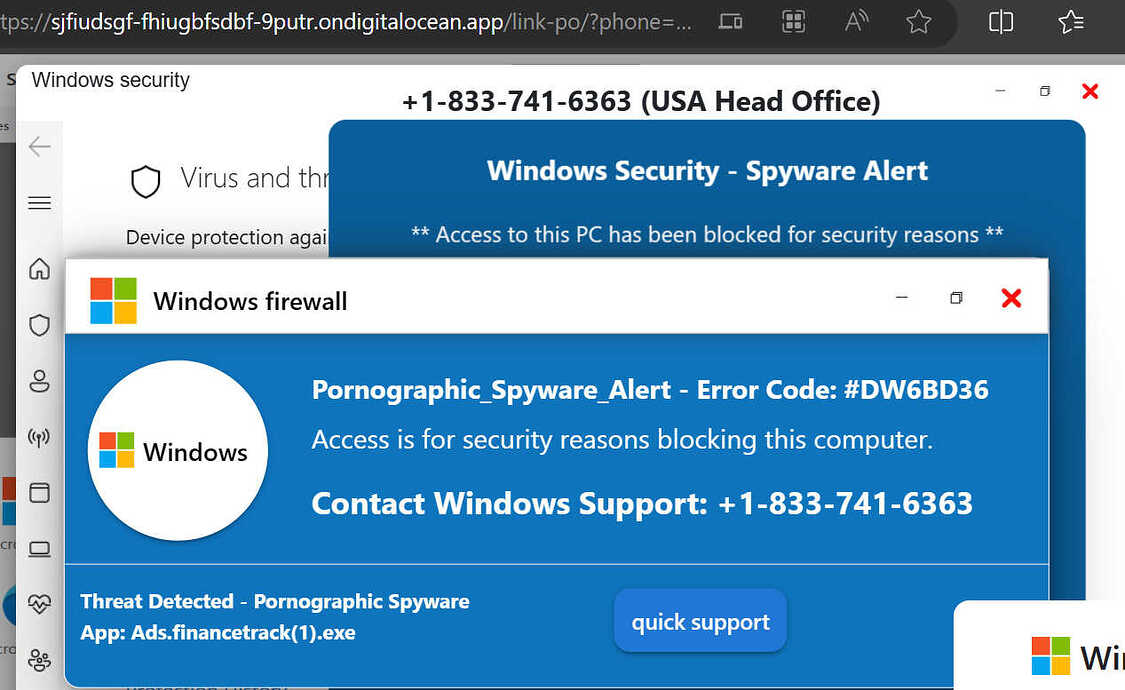The width and height of the screenshot is (1125, 690).
Task: Close the Windows security window
Action: pos(1090,91)
